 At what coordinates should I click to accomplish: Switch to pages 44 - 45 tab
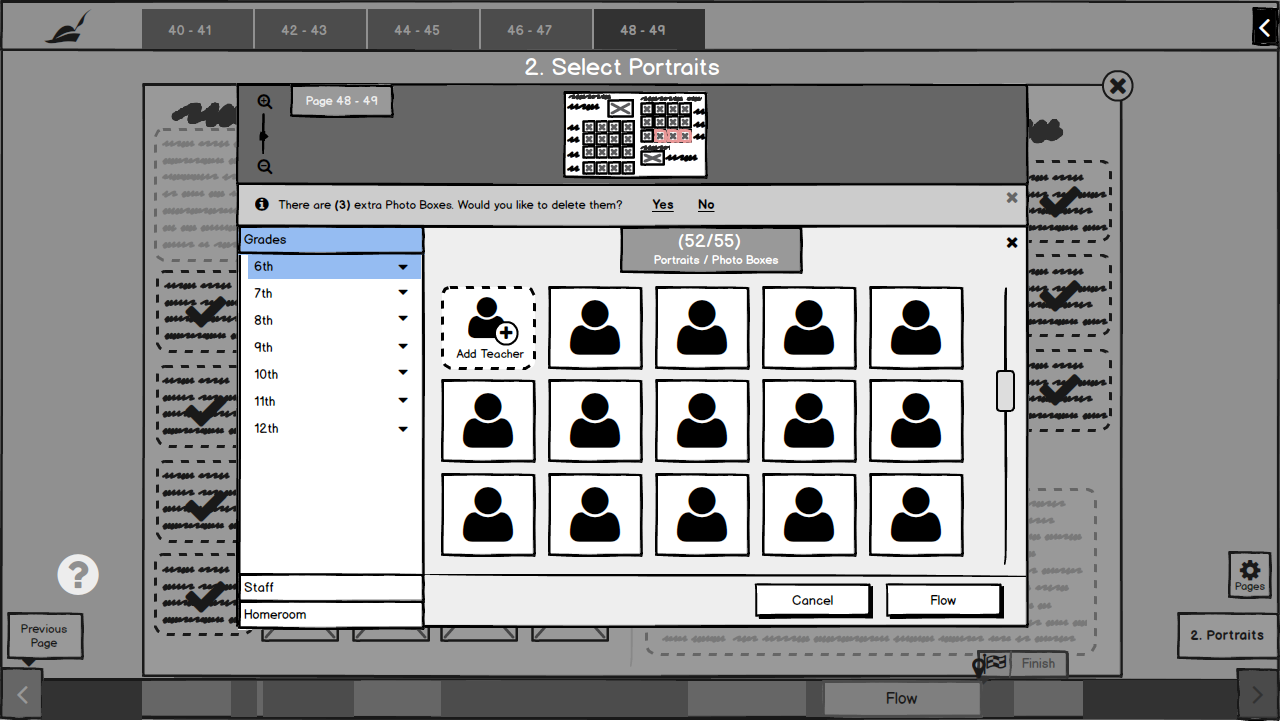coord(423,30)
